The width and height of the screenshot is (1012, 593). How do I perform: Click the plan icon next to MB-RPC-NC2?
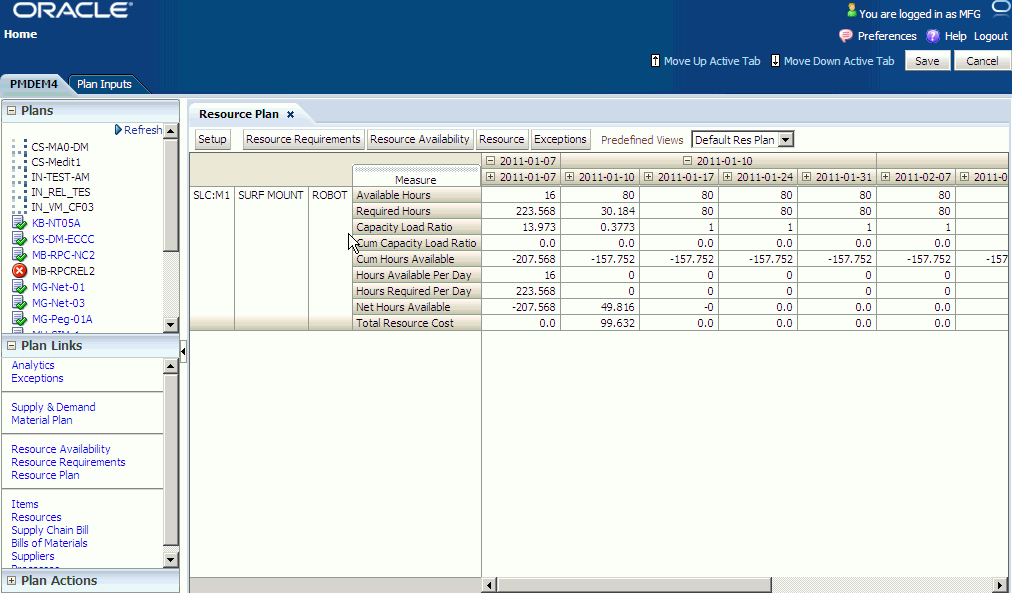coord(20,255)
